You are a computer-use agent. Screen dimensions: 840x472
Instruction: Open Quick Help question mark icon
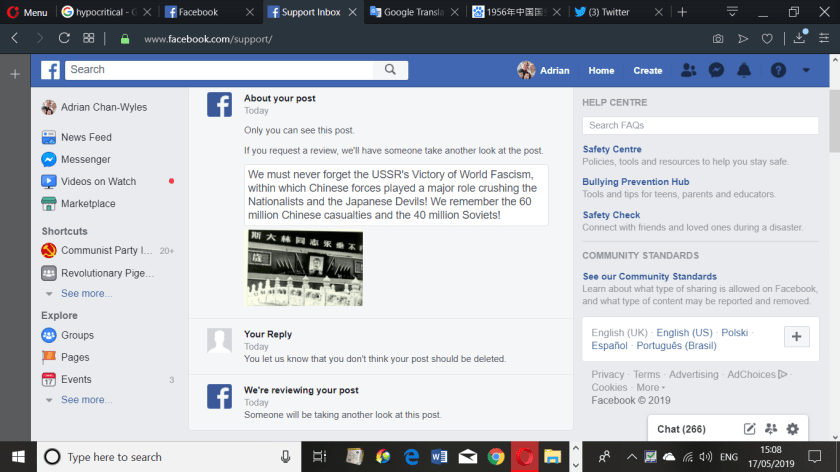point(778,70)
